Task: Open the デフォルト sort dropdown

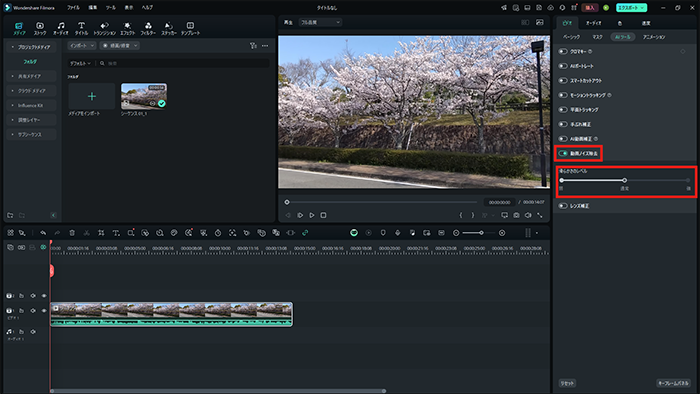Action: [x=80, y=63]
